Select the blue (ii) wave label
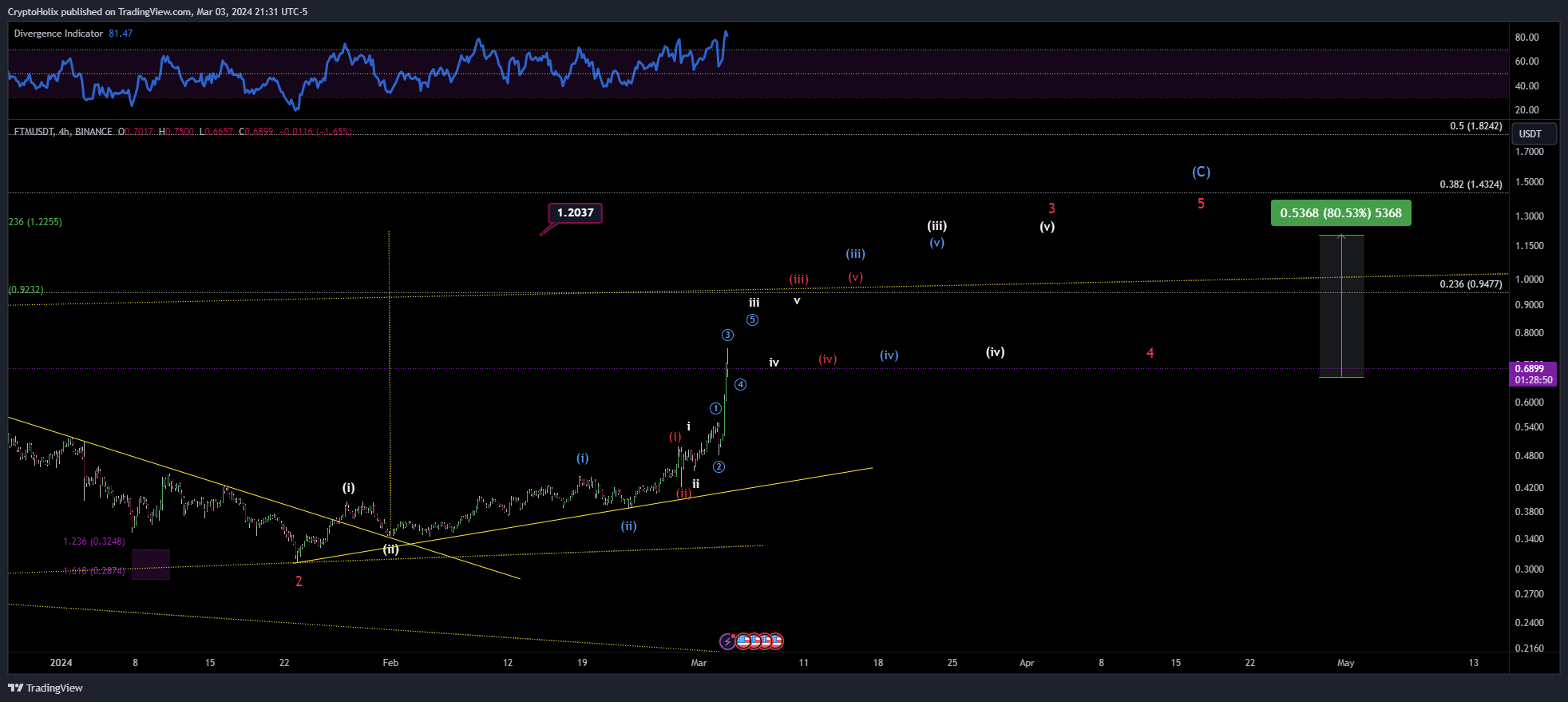This screenshot has width=1568, height=702. click(629, 526)
